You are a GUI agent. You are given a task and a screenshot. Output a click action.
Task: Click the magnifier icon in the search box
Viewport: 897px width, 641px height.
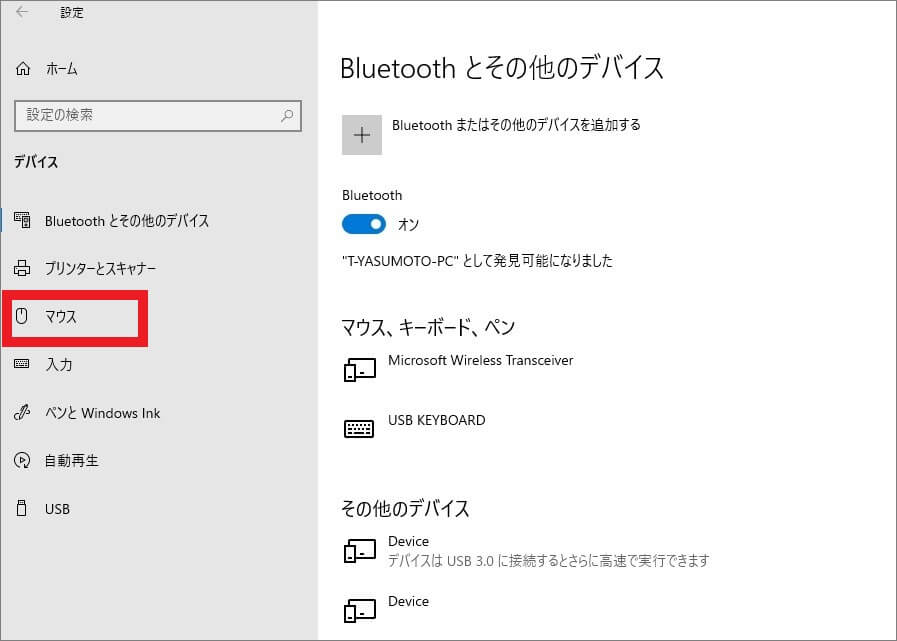287,116
